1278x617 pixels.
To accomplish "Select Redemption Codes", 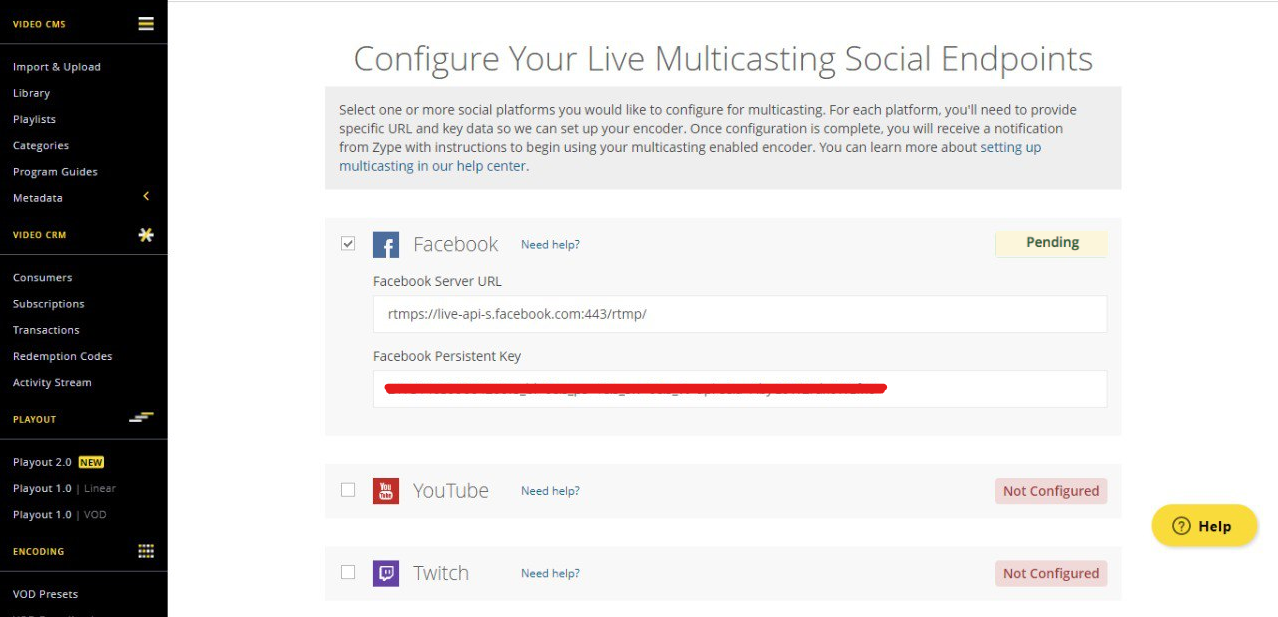I will tap(63, 356).
